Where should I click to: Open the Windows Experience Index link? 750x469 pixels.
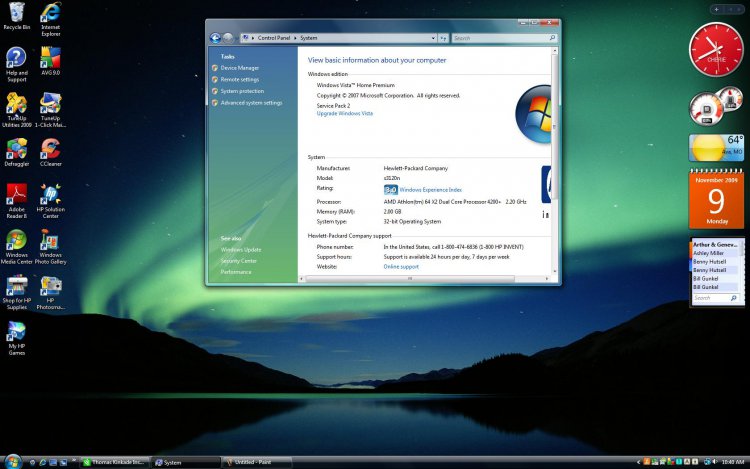tap(430, 190)
